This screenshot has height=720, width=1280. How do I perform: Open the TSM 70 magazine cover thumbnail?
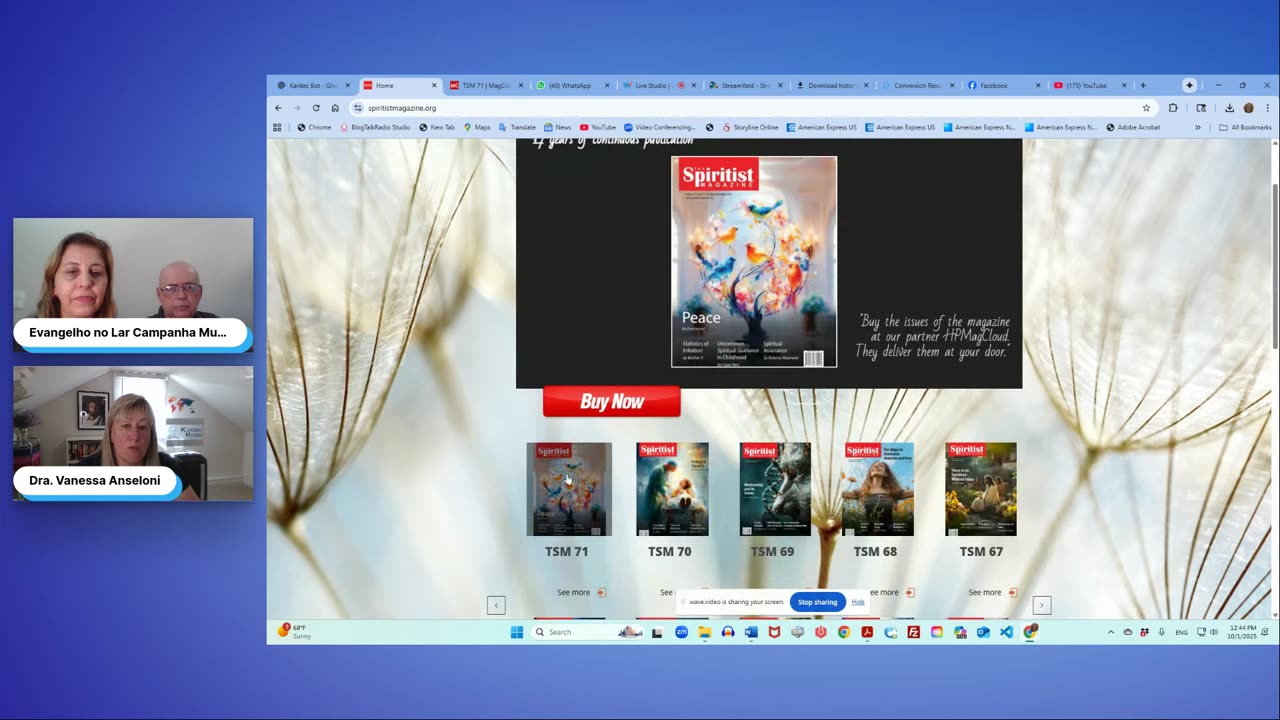click(672, 489)
